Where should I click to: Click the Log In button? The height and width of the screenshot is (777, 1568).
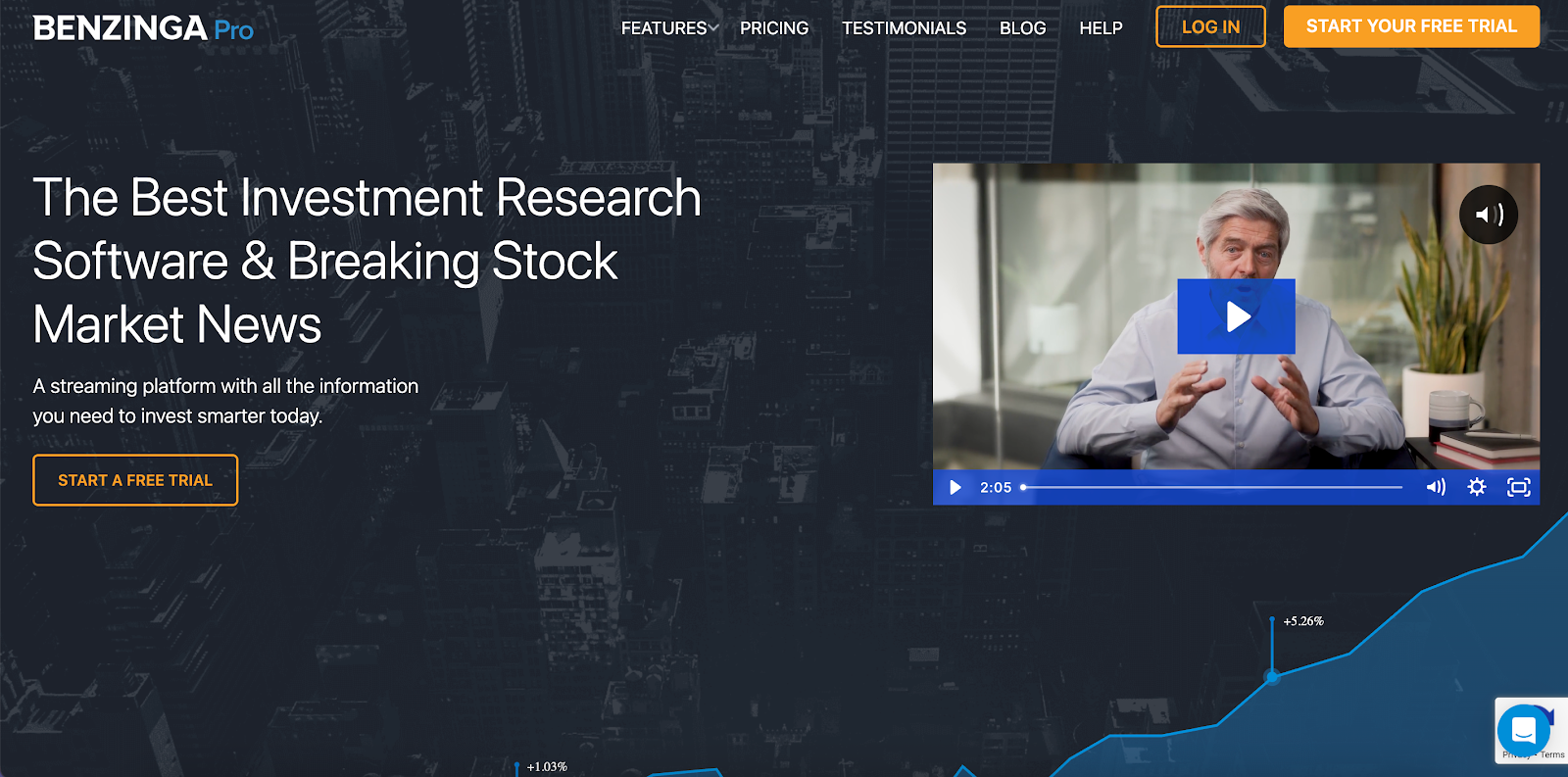tap(1210, 26)
